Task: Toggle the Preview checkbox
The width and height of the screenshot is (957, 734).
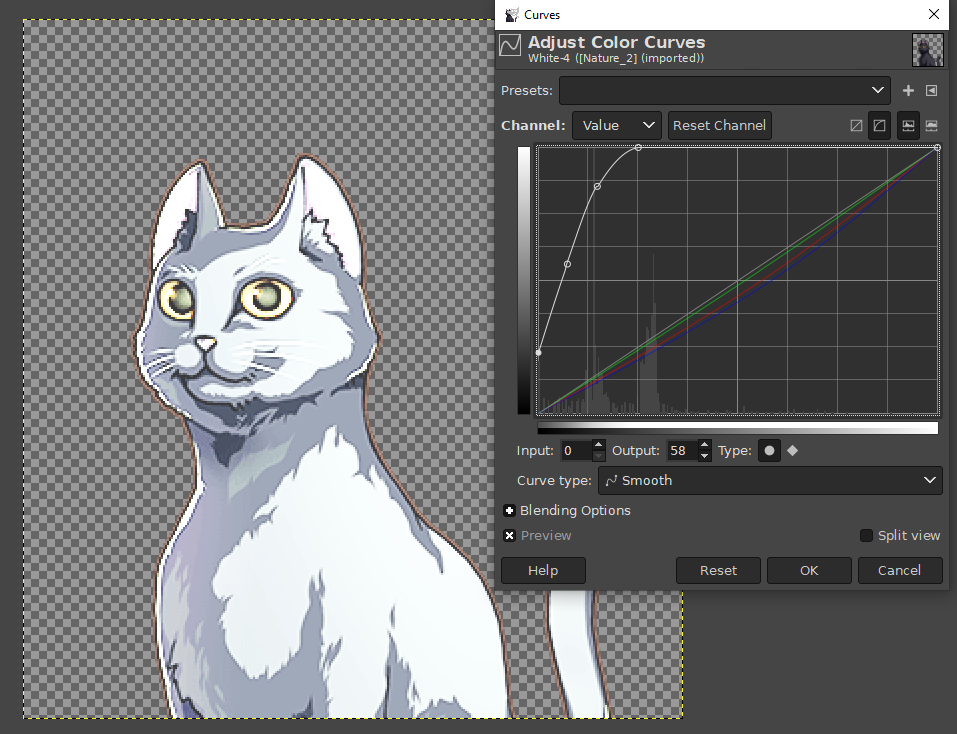Action: [x=509, y=536]
